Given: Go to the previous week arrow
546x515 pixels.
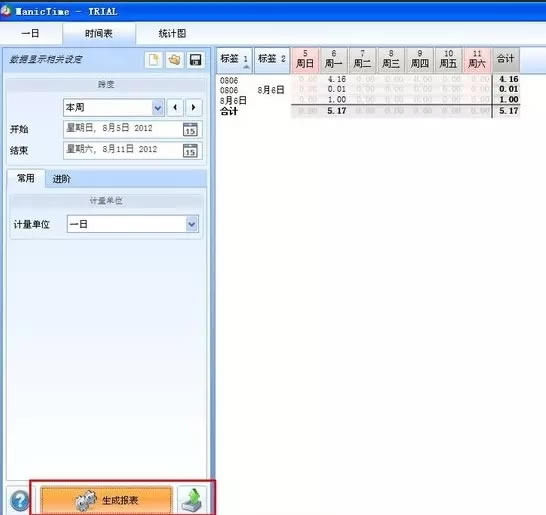Looking at the screenshot, I should tap(175, 107).
